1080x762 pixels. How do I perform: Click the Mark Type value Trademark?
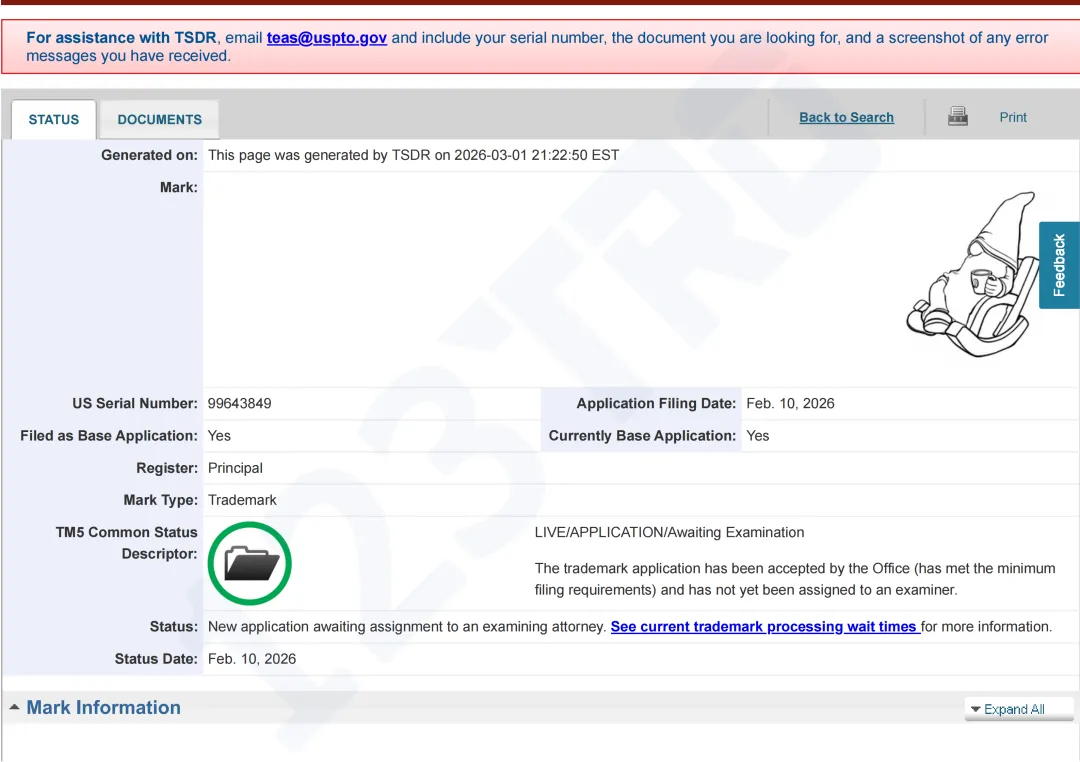242,500
